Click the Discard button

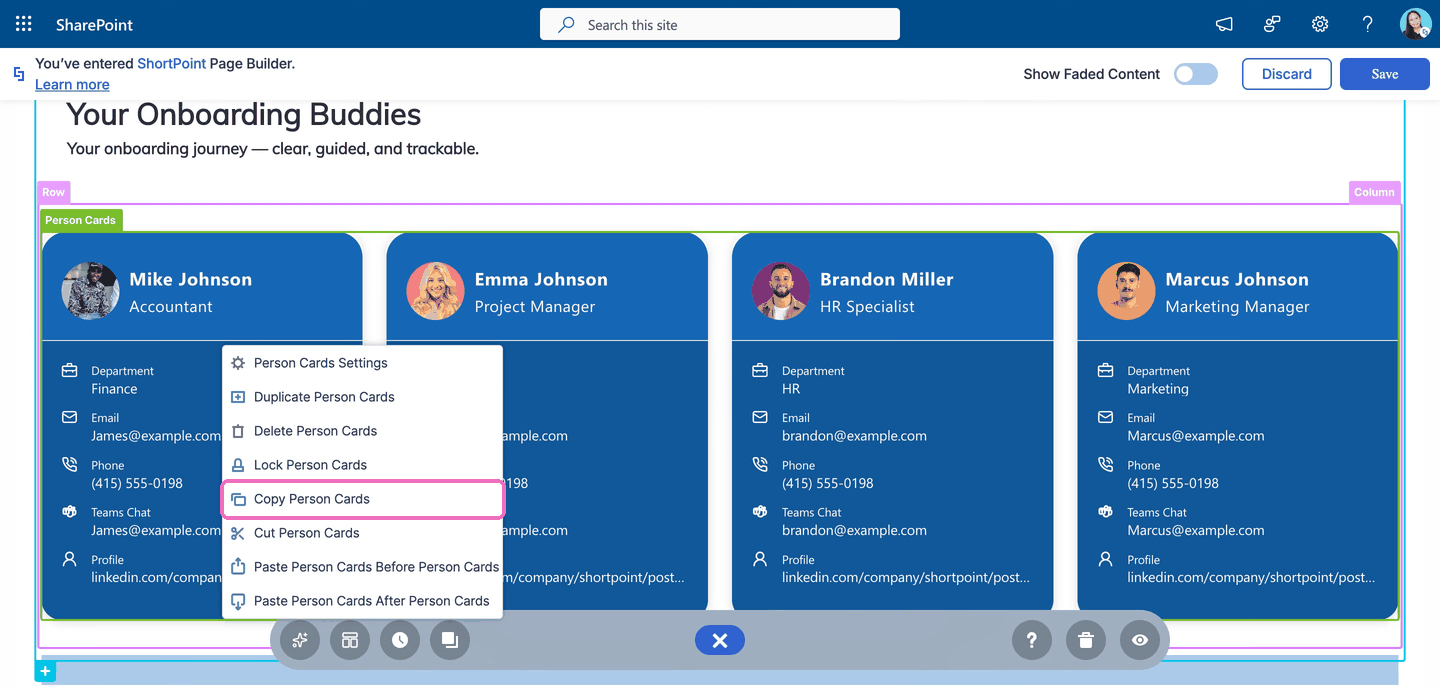pyautogui.click(x=1287, y=74)
